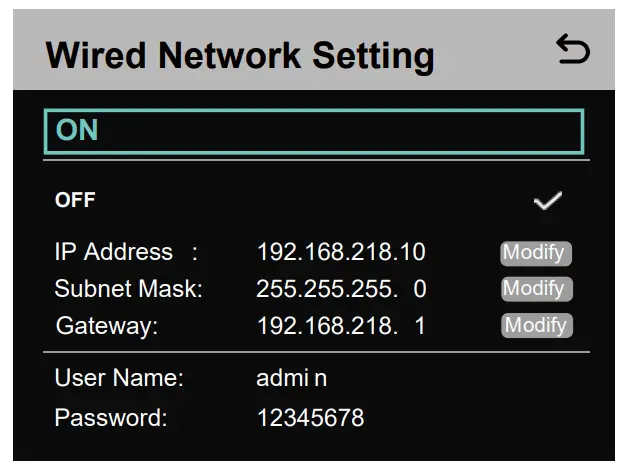This screenshot has height=466, width=643.
Task: Click the highlighted ON row border
Action: (313, 112)
